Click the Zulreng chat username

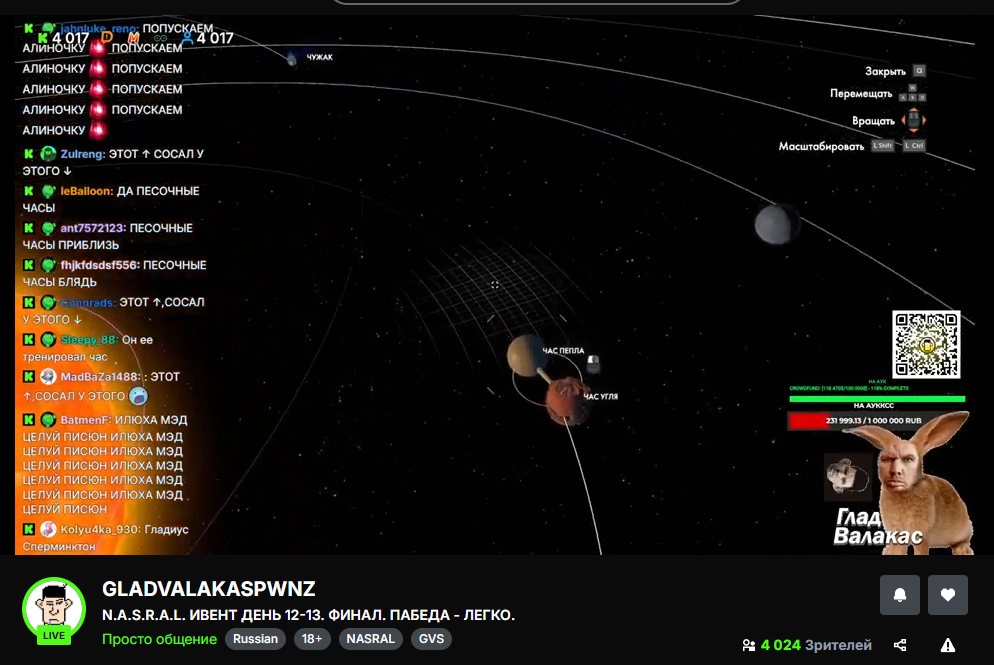(82, 154)
